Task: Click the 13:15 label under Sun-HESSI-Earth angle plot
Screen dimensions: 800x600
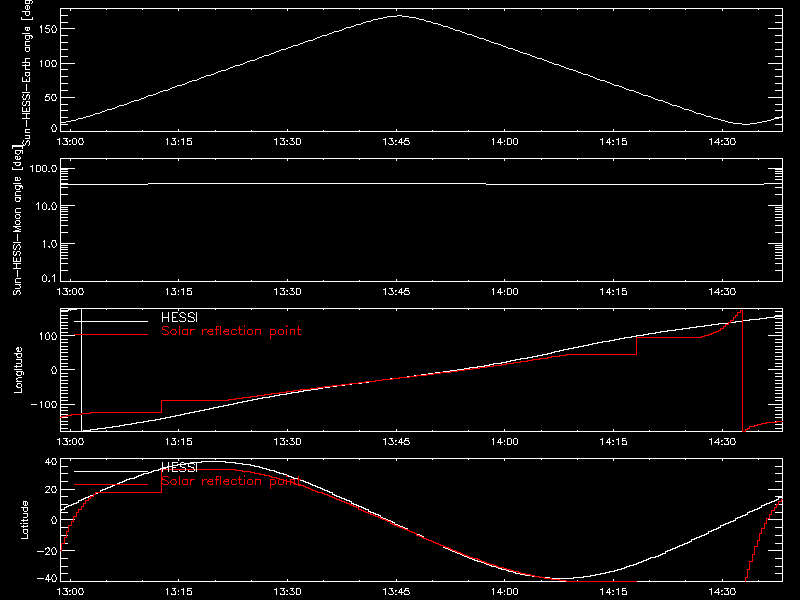Action: pyautogui.click(x=179, y=141)
